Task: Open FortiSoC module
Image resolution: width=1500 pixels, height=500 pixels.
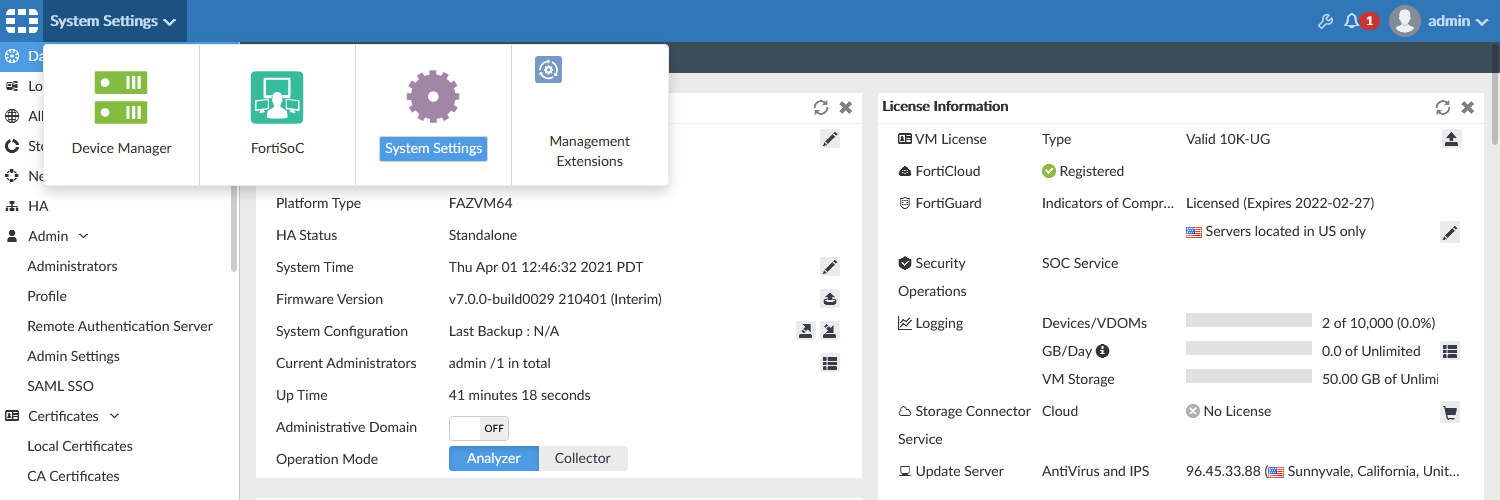Action: coord(277,114)
